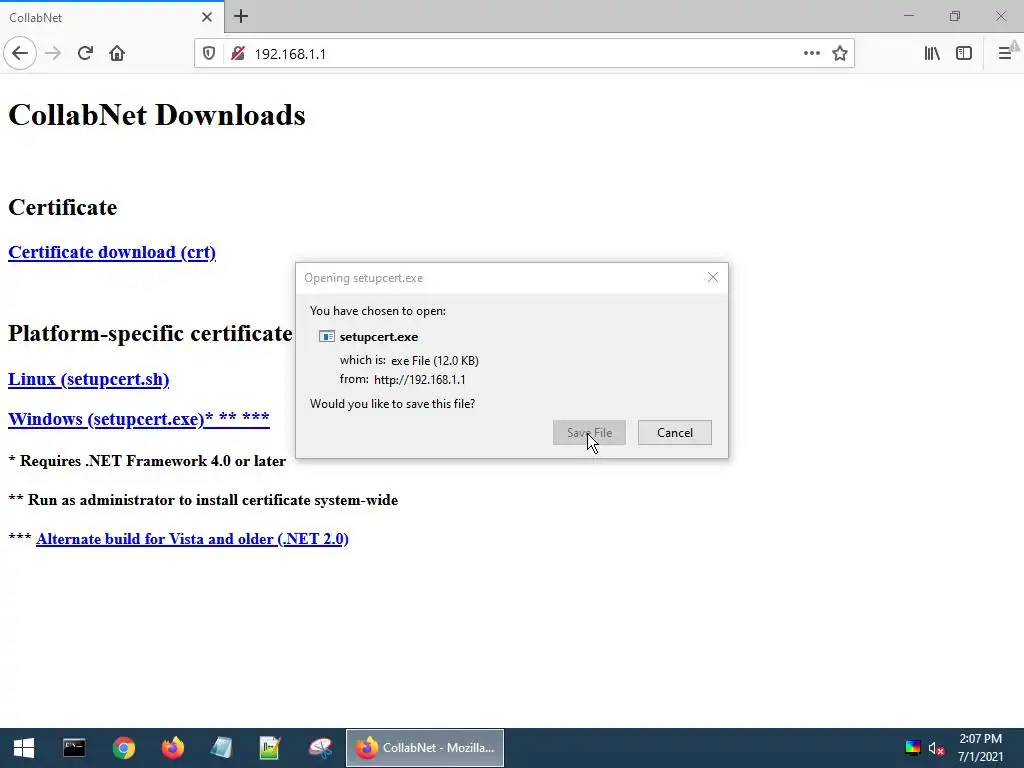The height and width of the screenshot is (768, 1024).
Task: Open Command Prompt from taskbar
Action: pyautogui.click(x=74, y=748)
